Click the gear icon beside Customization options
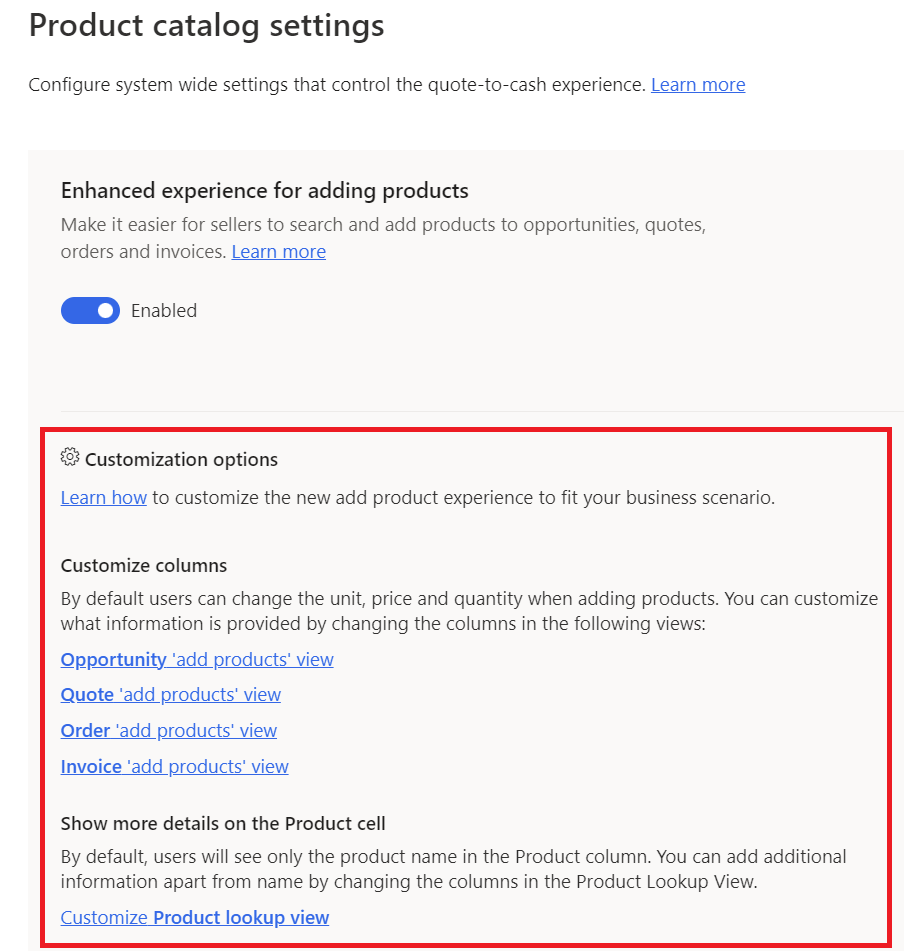904x951 pixels. point(69,457)
